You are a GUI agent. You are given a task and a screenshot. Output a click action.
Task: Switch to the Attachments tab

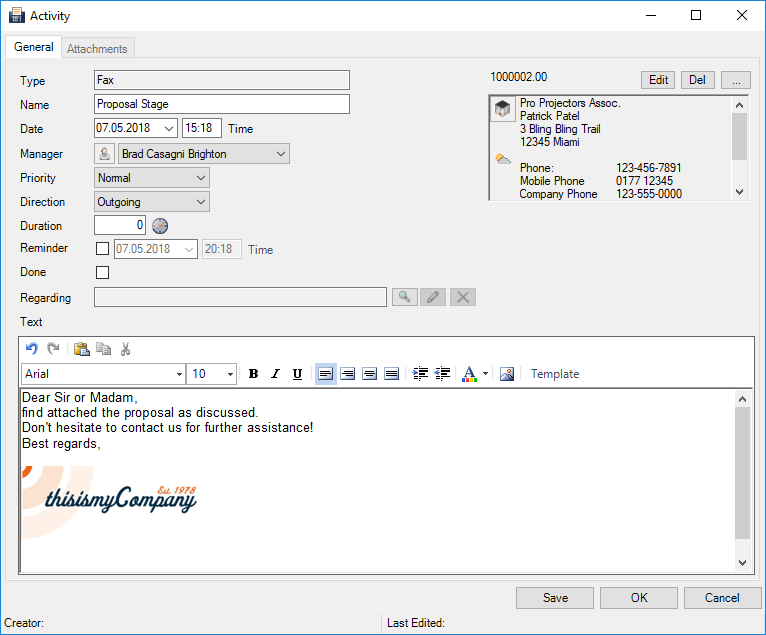coord(97,48)
